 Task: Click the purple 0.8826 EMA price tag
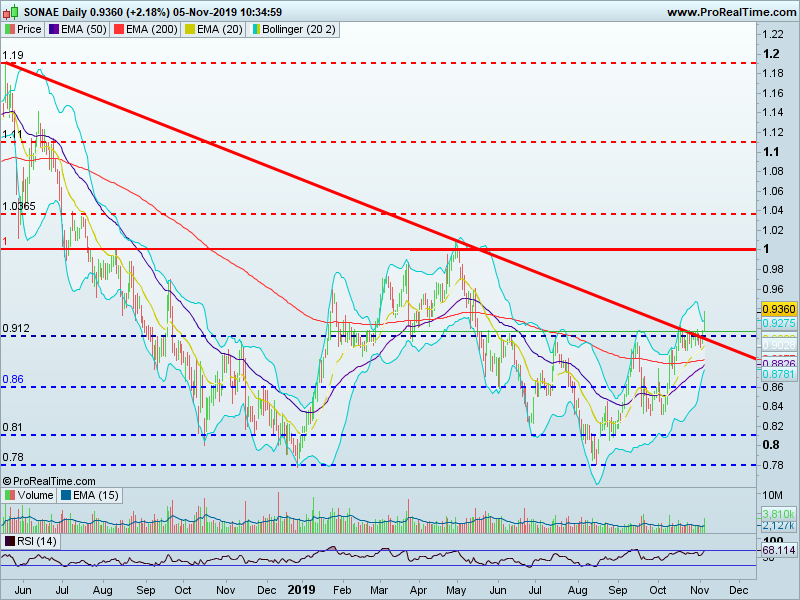pyautogui.click(x=779, y=363)
